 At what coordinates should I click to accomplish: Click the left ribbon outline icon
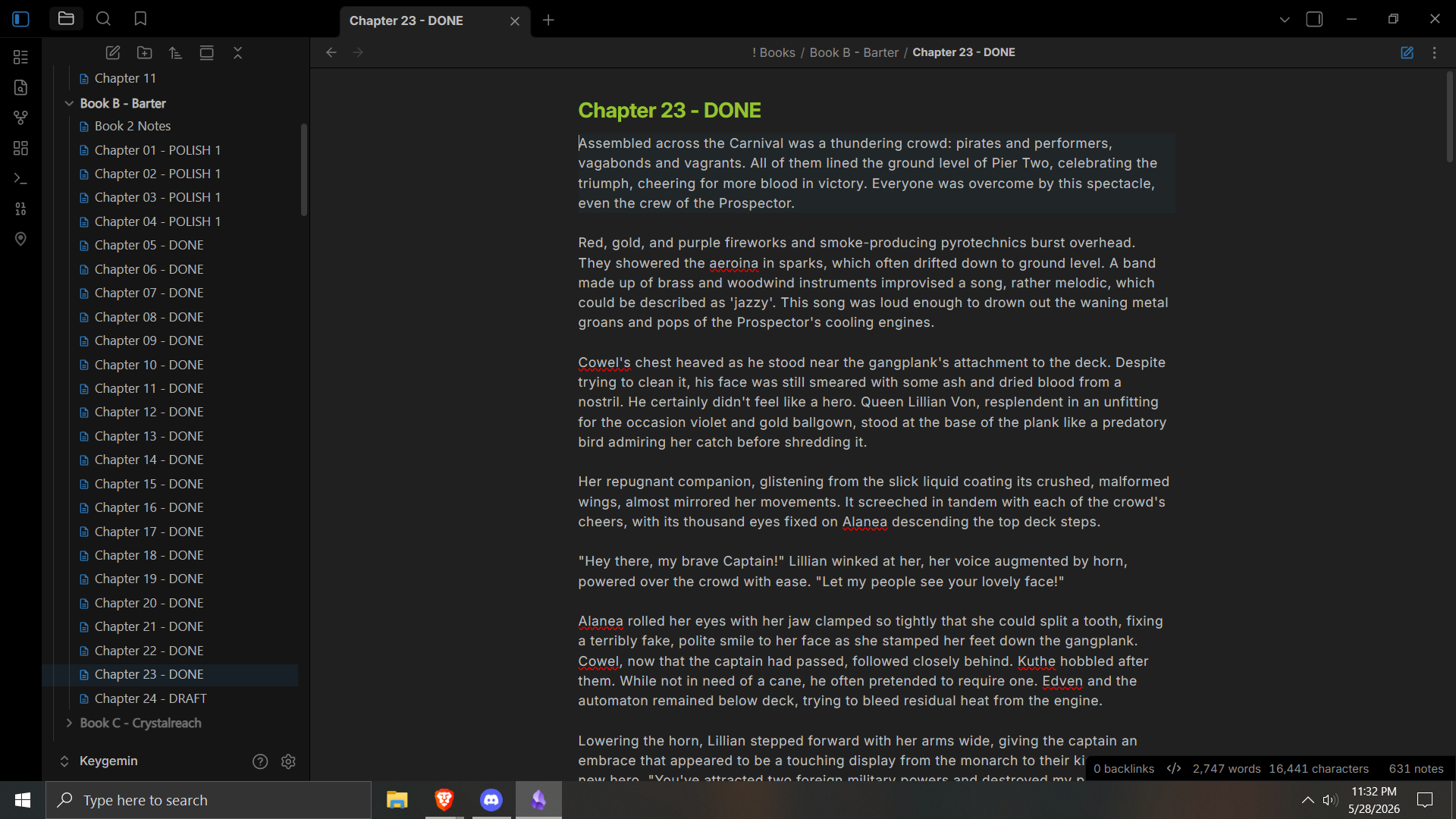click(20, 57)
